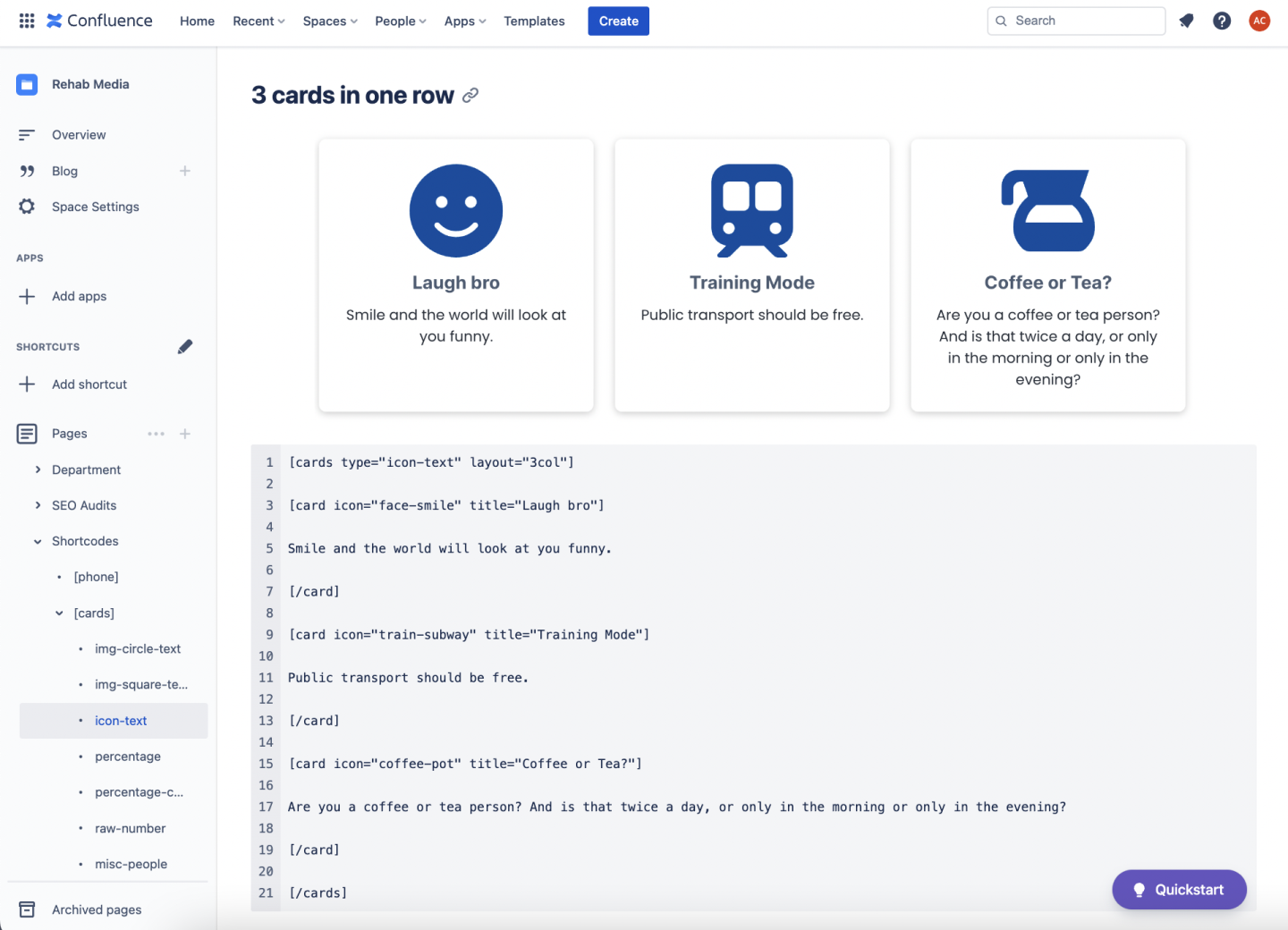Click the AC user profile avatar
This screenshot has width=1288, height=930.
(1259, 21)
